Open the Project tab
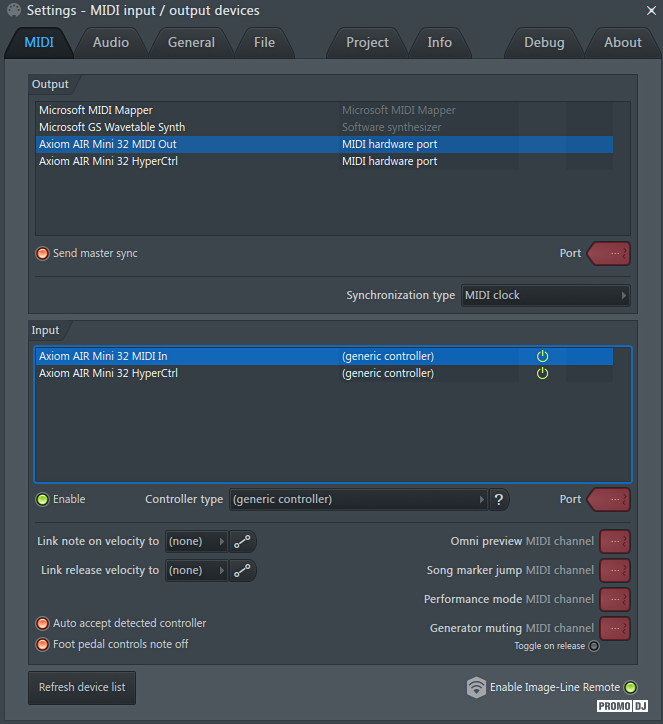Screen dimensions: 663x724 pos(367,42)
